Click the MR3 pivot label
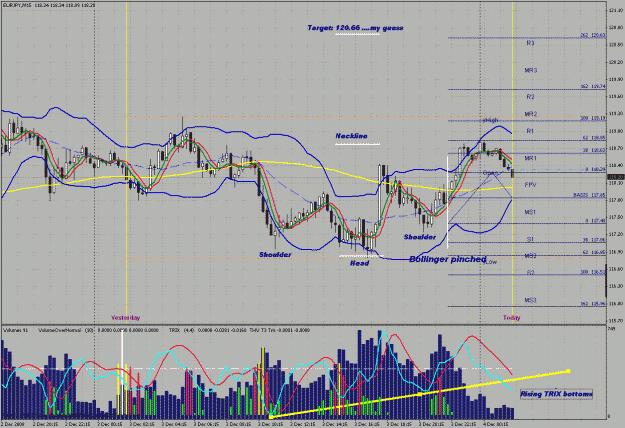Viewport: 625px width, 428px height. click(x=531, y=70)
